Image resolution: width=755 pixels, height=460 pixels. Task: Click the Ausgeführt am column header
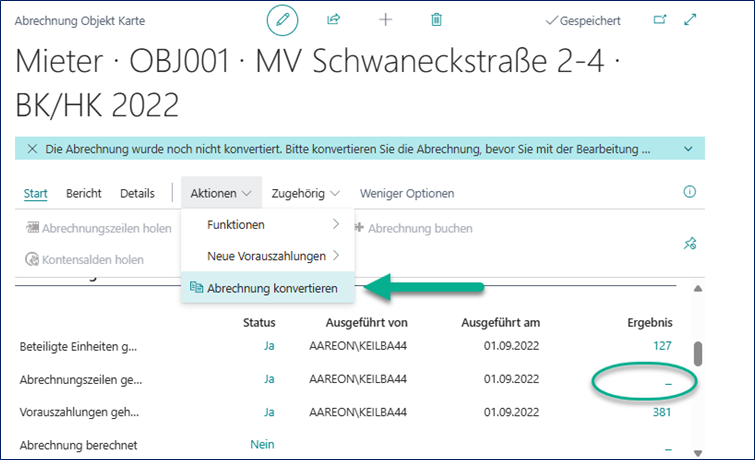pos(500,322)
